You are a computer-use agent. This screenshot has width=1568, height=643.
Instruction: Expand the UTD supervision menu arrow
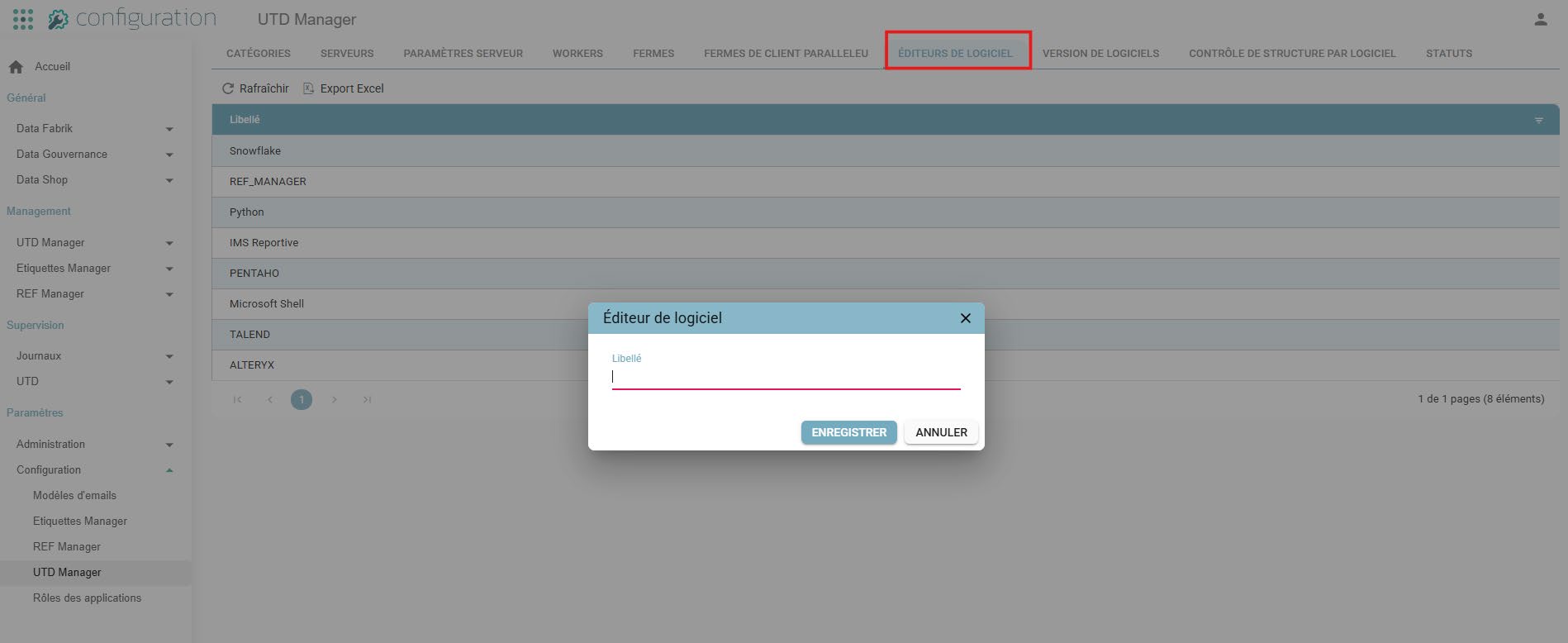[169, 382]
